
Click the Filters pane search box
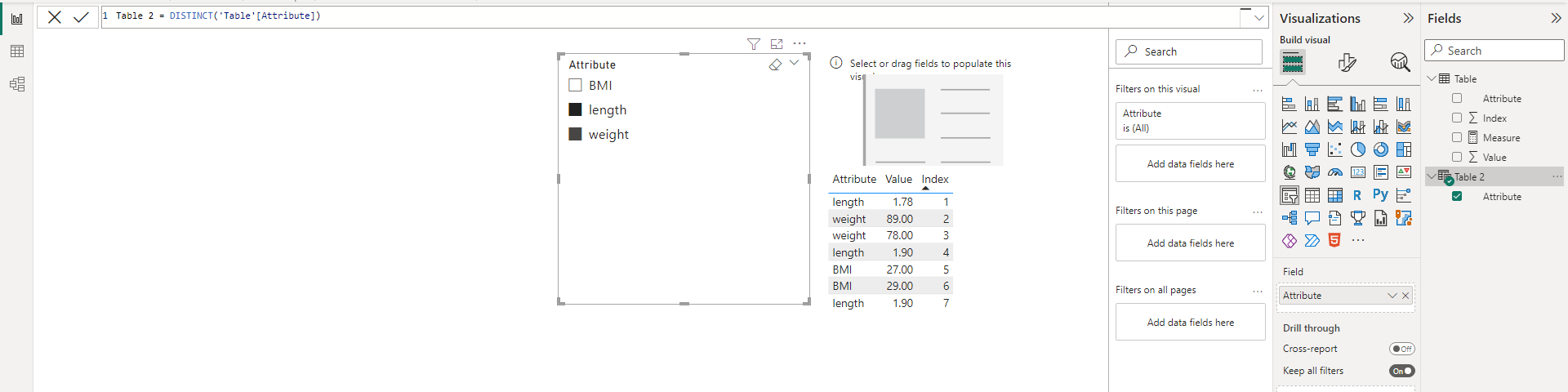[x=1189, y=51]
